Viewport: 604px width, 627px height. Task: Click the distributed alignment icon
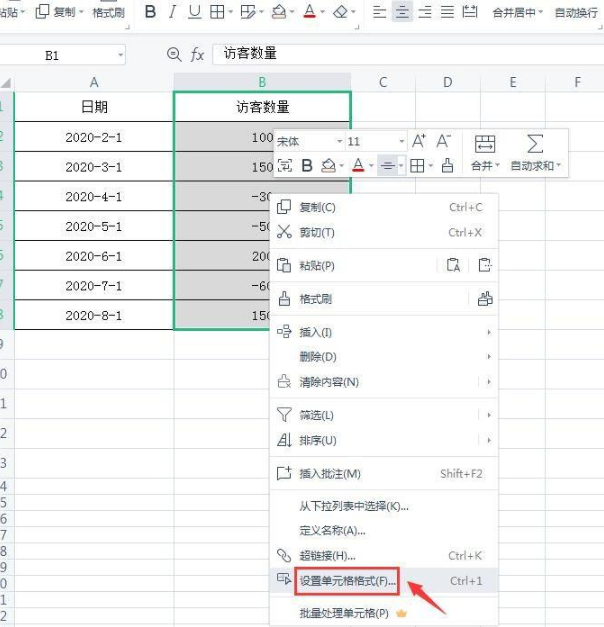point(470,12)
